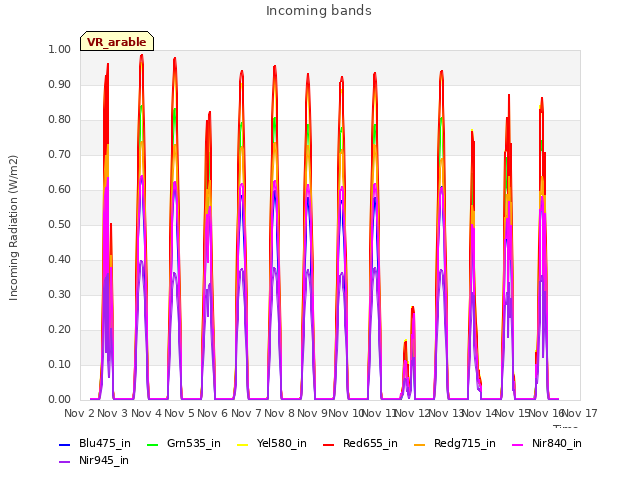Click the 0.00 y-axis tick label
Screen dimensions: 640x480
pyautogui.click(x=60, y=399)
